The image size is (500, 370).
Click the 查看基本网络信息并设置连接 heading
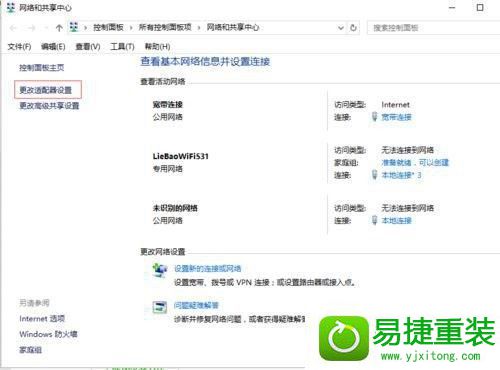[205, 61]
